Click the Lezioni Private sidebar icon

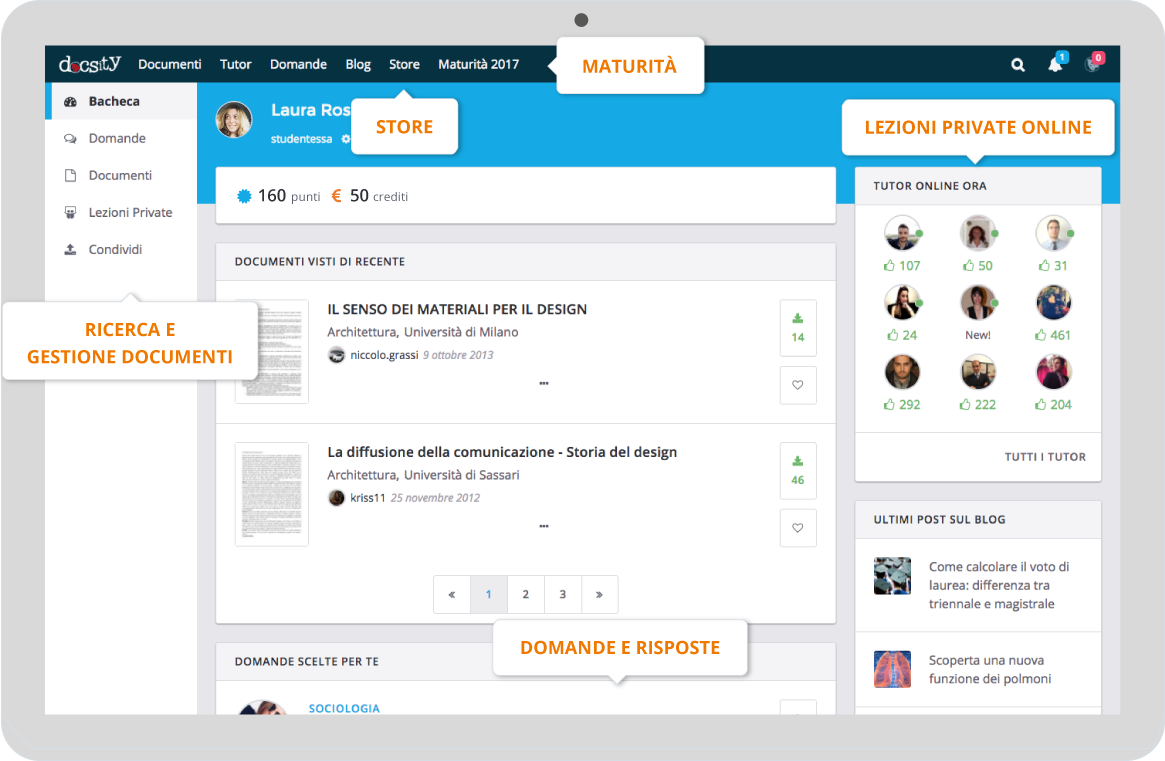(x=70, y=213)
